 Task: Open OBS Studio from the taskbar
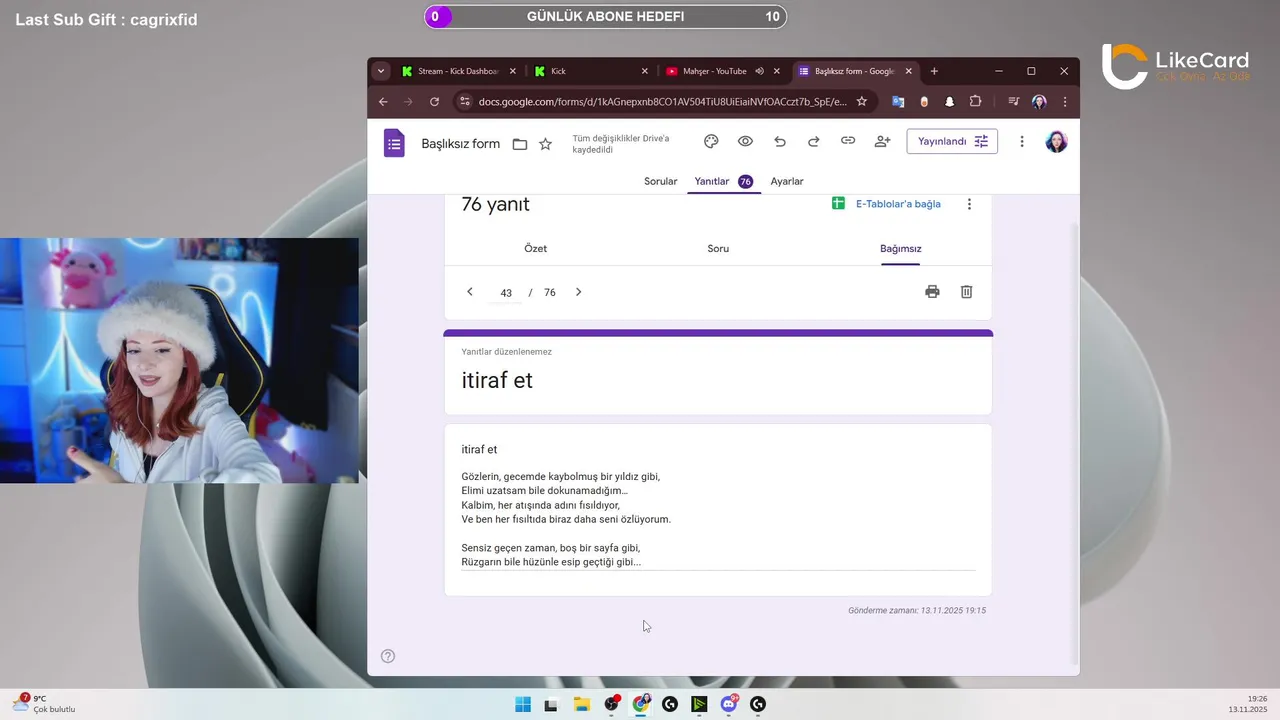(x=611, y=704)
